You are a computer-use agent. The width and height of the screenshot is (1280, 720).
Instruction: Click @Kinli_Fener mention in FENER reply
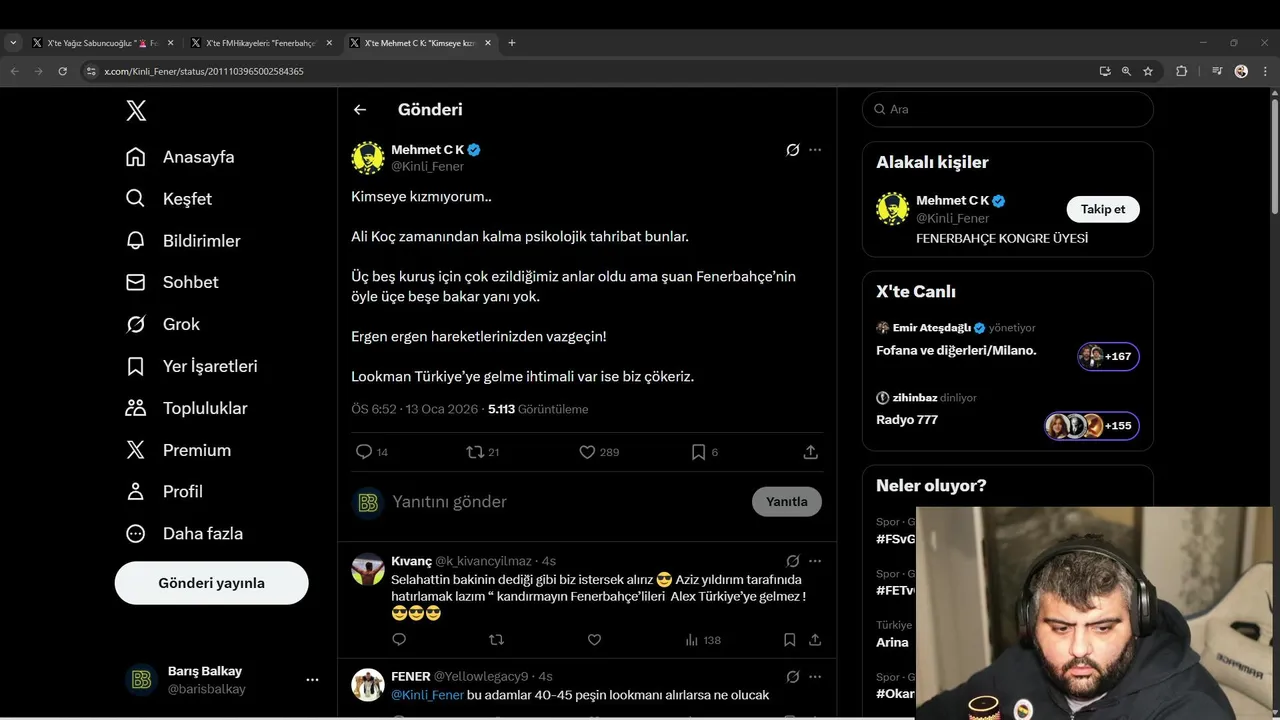(427, 695)
